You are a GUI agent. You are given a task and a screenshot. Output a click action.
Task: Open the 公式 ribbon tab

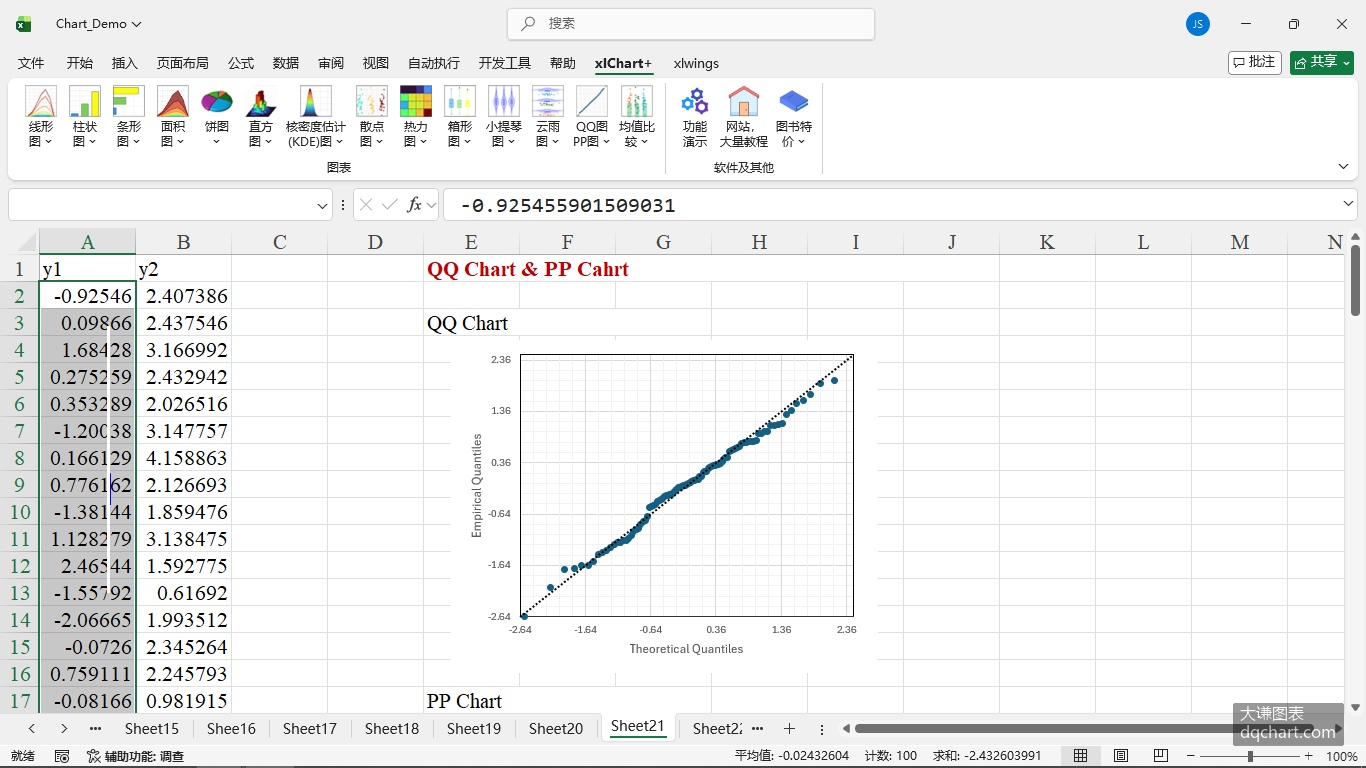pyautogui.click(x=241, y=63)
